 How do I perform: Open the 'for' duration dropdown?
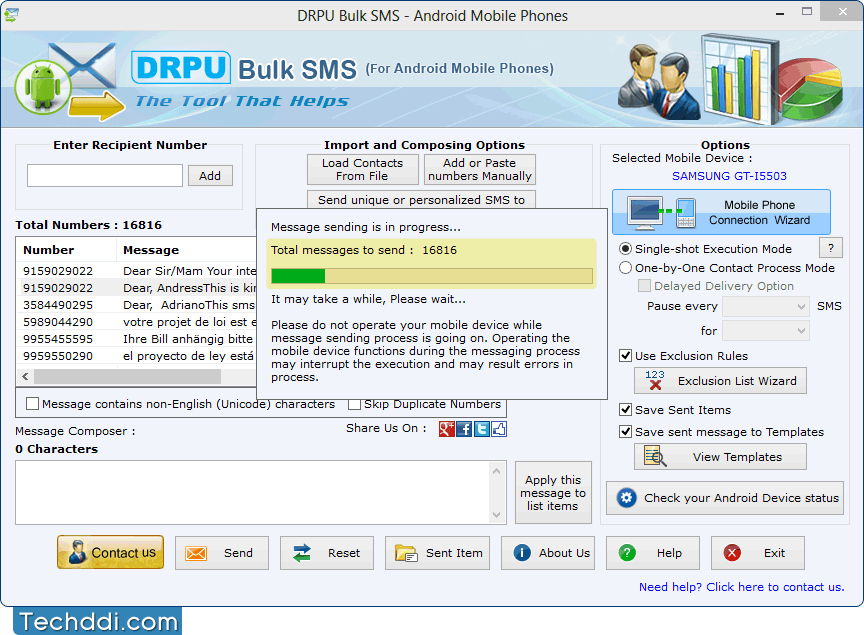click(x=766, y=331)
